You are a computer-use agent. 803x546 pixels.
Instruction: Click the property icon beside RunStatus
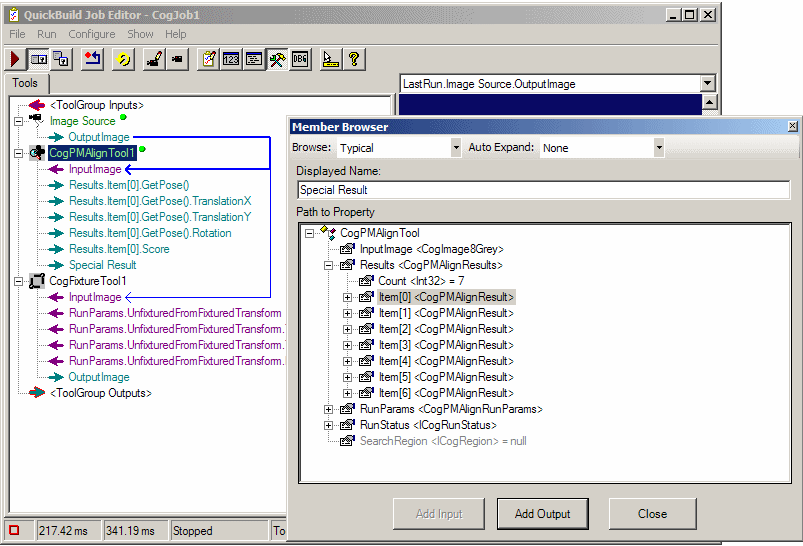[x=347, y=425]
